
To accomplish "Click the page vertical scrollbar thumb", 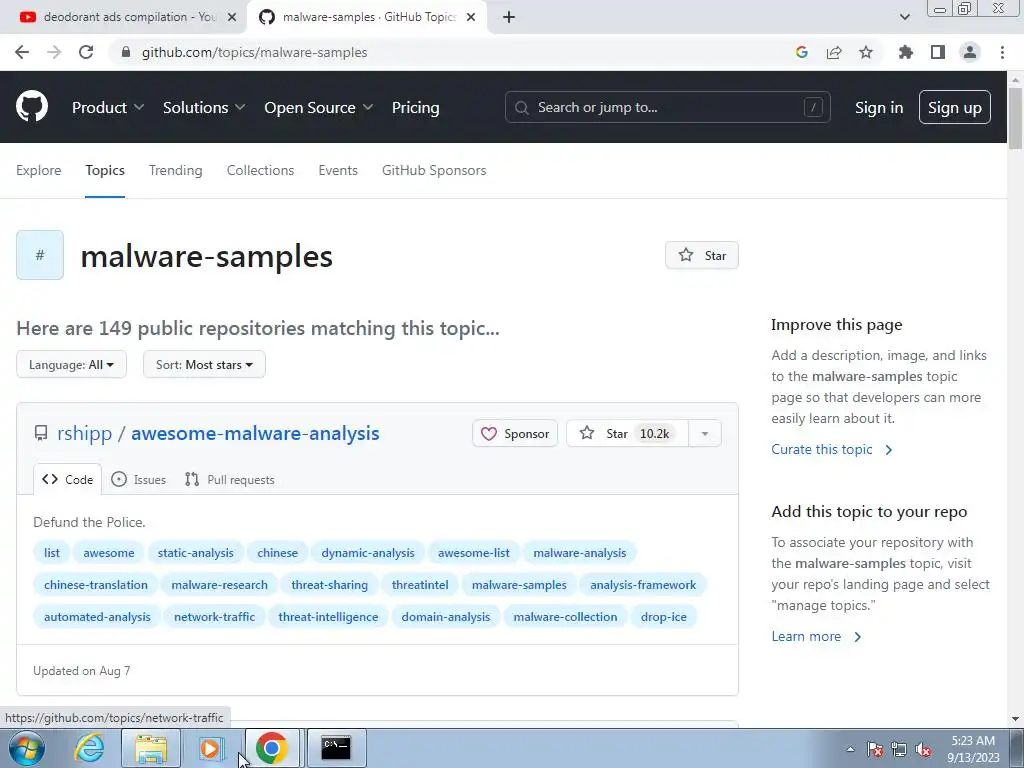I will click(x=1016, y=118).
